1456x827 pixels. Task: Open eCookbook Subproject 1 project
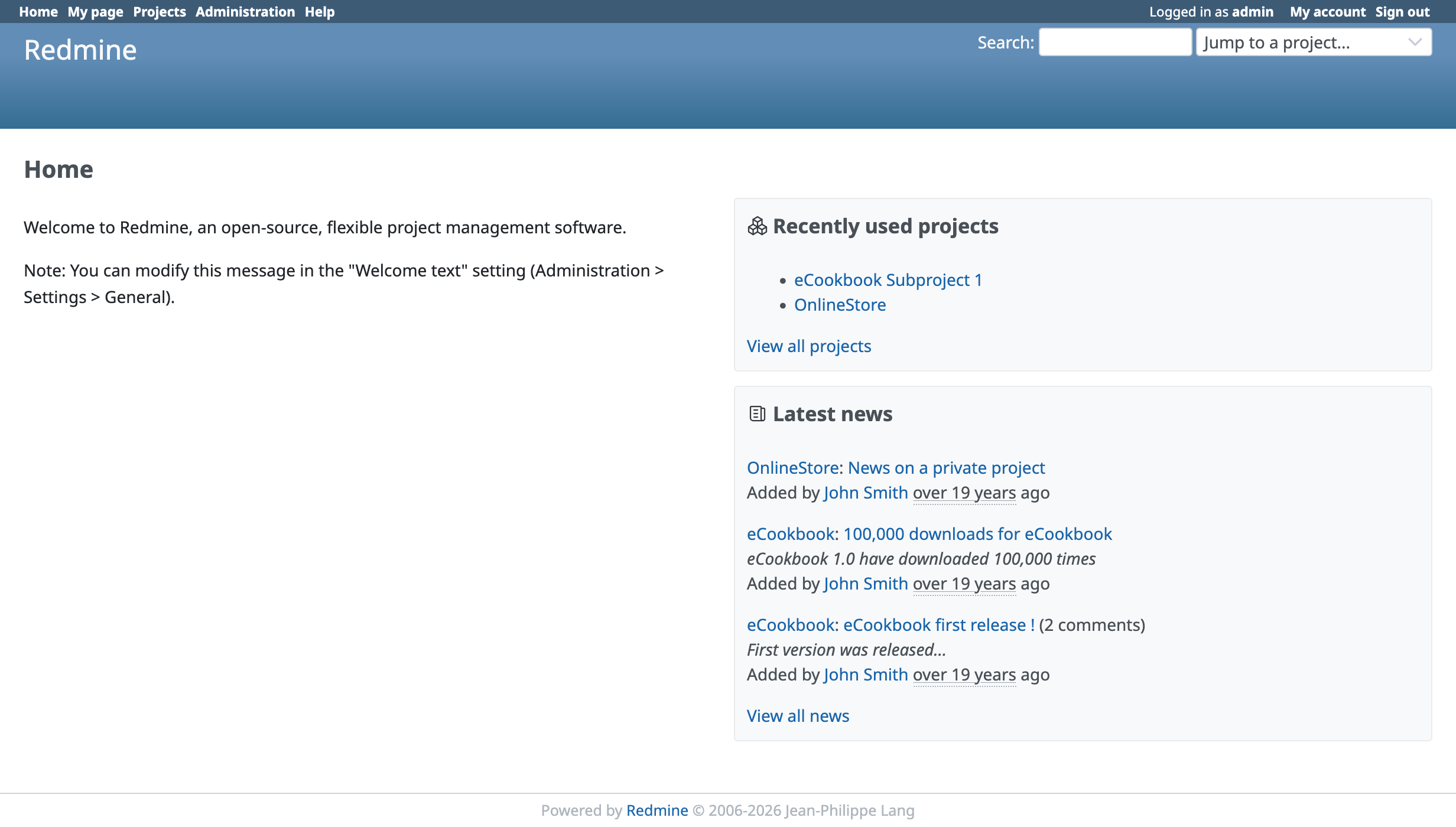click(x=888, y=280)
